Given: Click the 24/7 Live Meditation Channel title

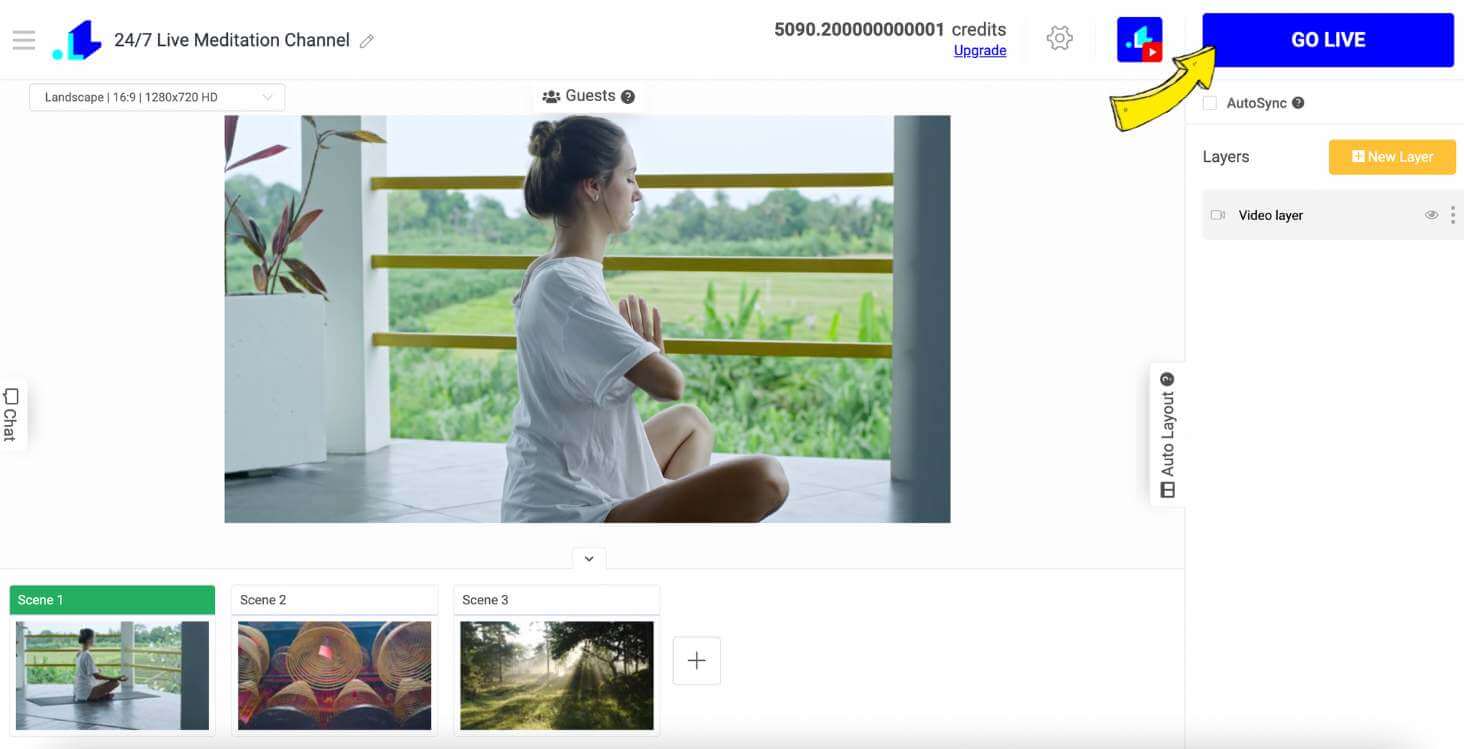Looking at the screenshot, I should tap(232, 40).
